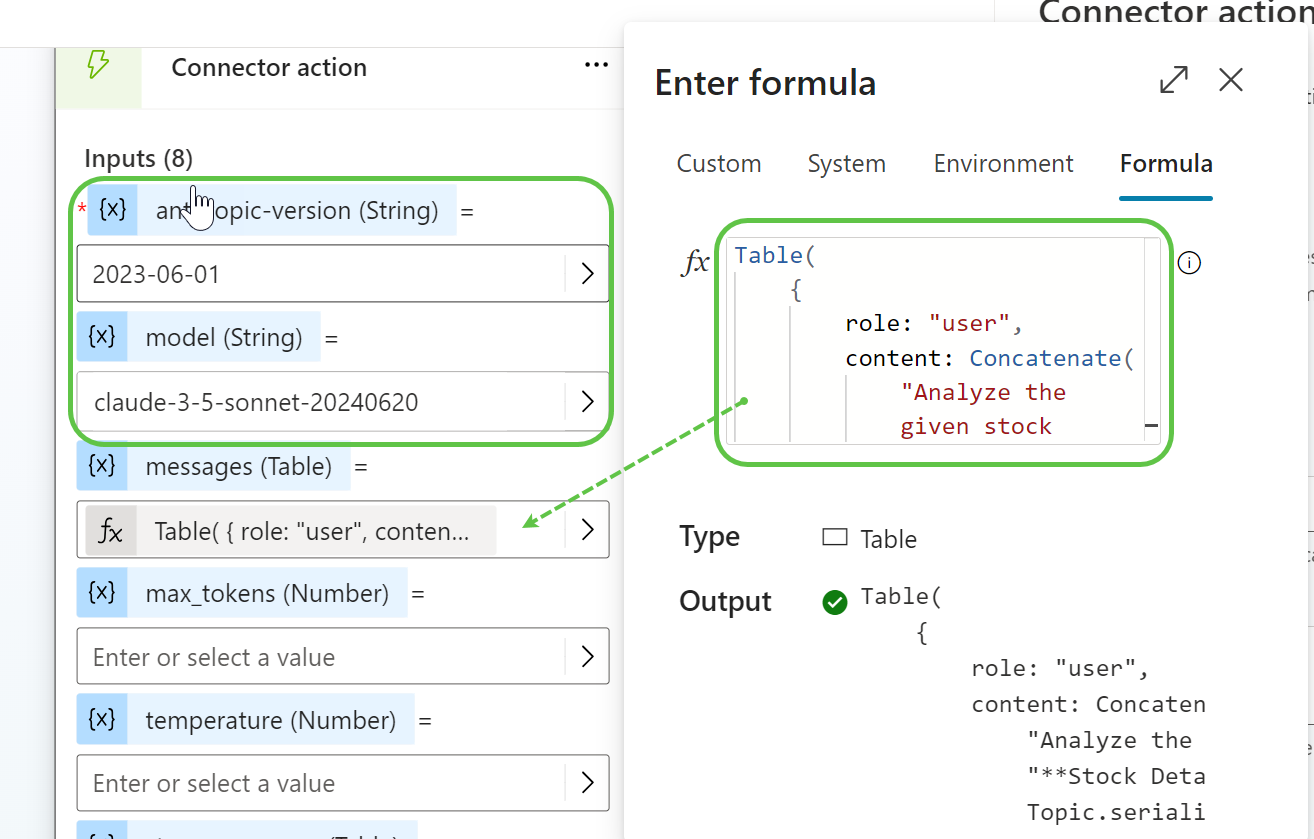Click the variable icon beside messages (Table)
The height and width of the screenshot is (839, 1314).
[102, 465]
